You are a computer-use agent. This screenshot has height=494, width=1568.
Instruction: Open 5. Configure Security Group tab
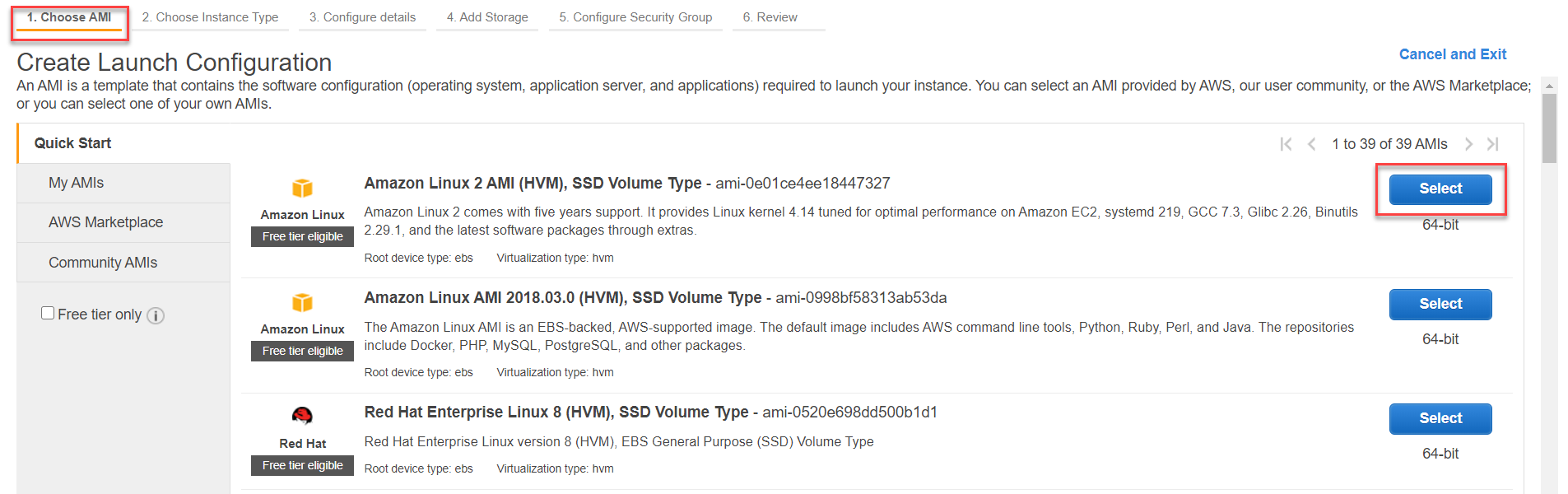click(635, 17)
